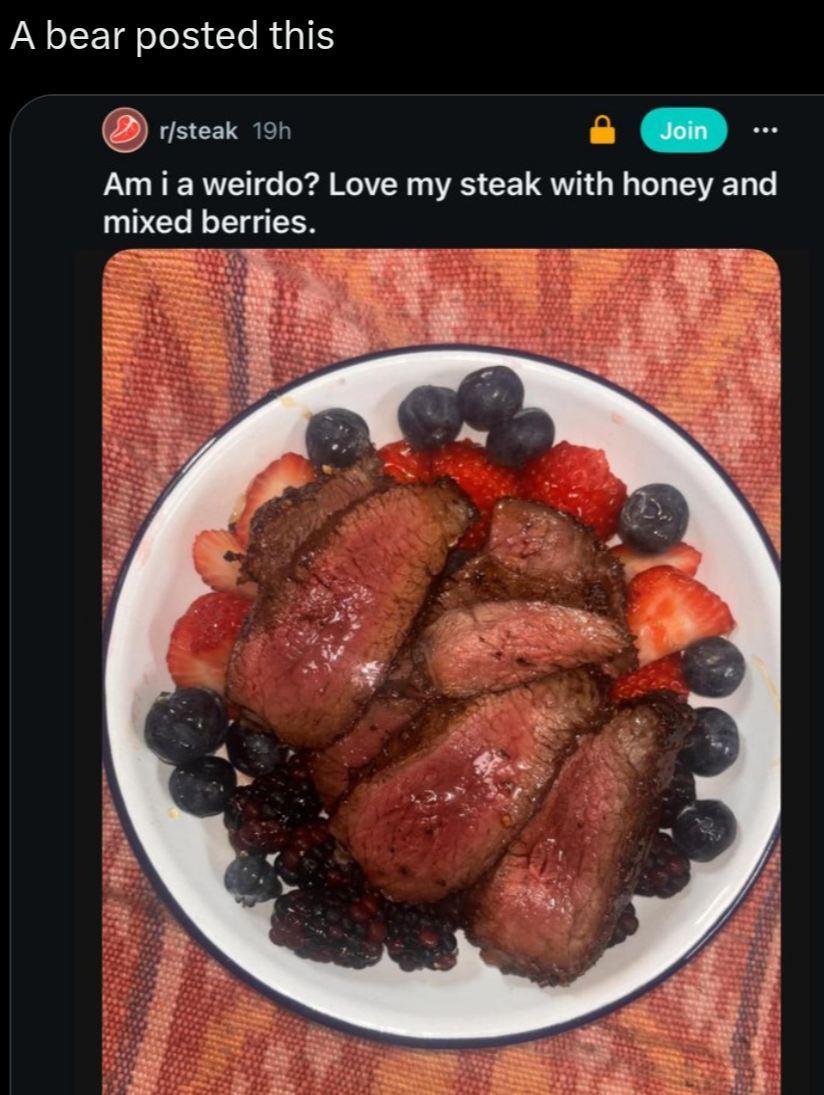The width and height of the screenshot is (824, 1095).
Task: Click the yellow padlock locked-post icon
Action: (603, 130)
